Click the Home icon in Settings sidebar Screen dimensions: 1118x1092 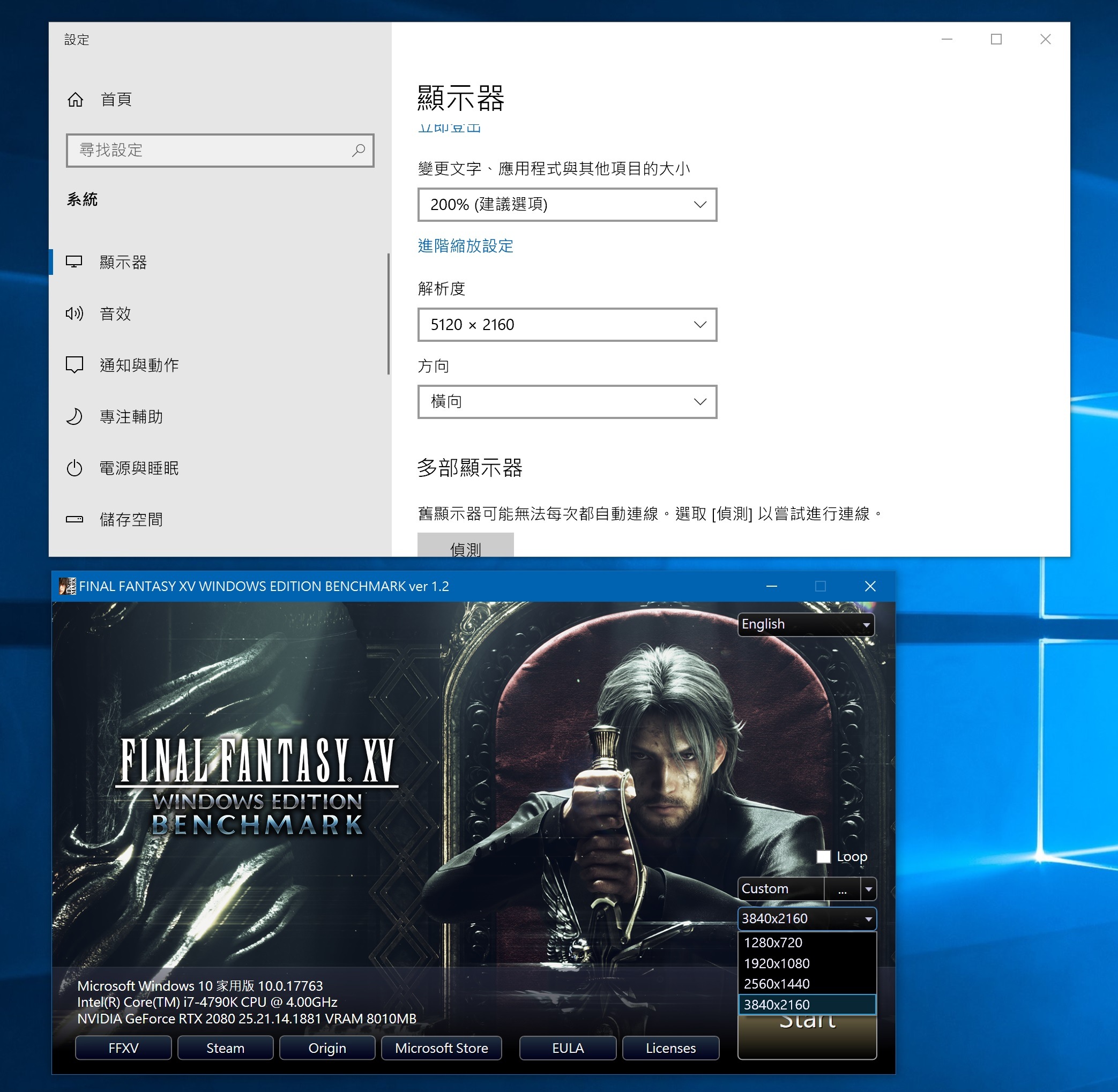pyautogui.click(x=75, y=100)
